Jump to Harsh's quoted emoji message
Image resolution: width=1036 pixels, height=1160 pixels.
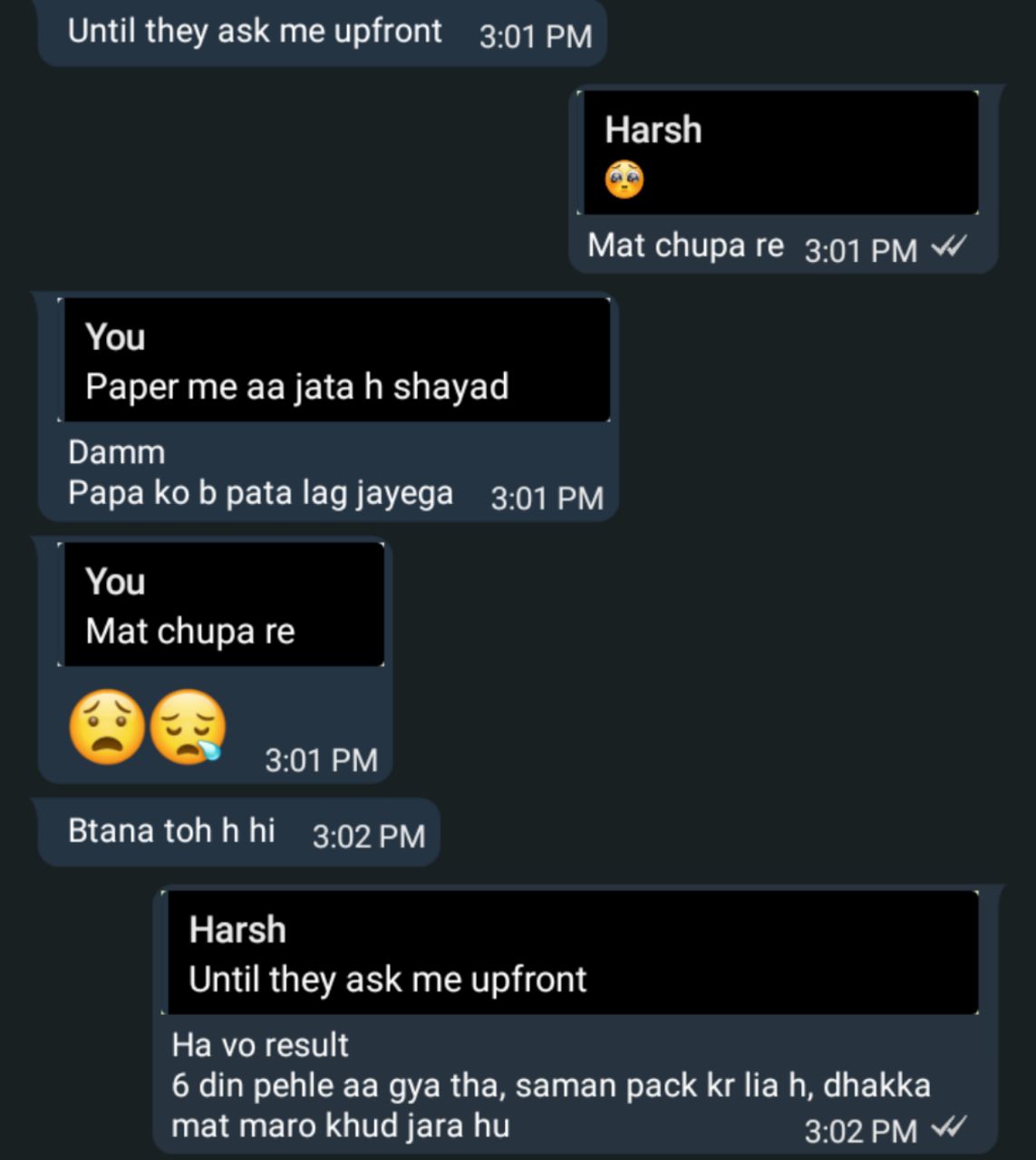tap(780, 152)
